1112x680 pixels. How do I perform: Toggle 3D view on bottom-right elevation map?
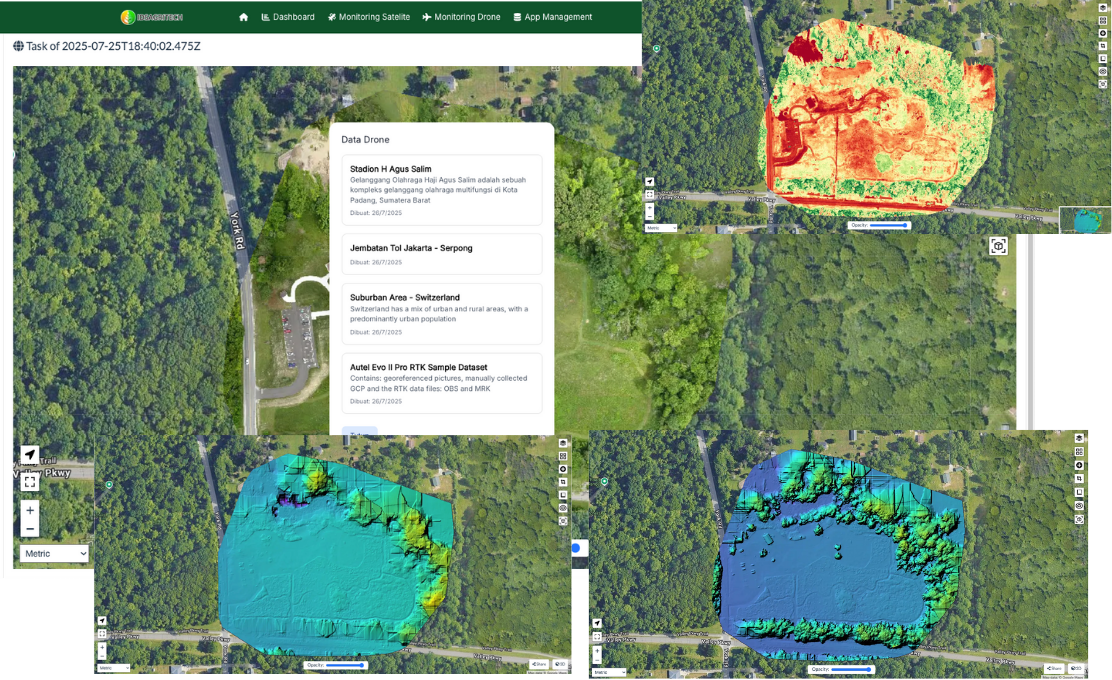pyautogui.click(x=1076, y=668)
